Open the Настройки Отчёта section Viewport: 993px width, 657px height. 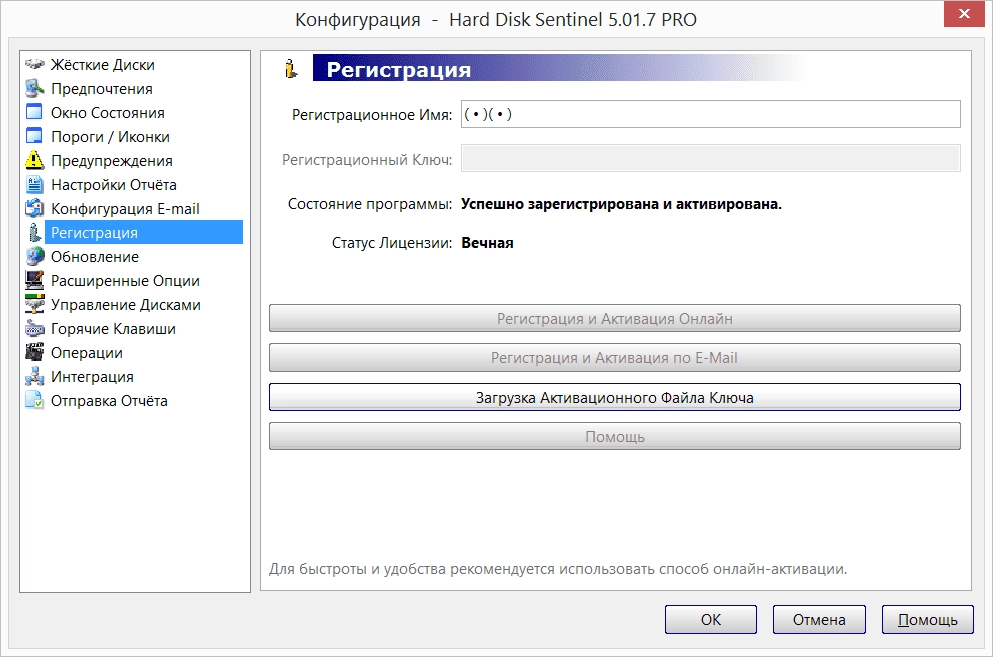114,185
